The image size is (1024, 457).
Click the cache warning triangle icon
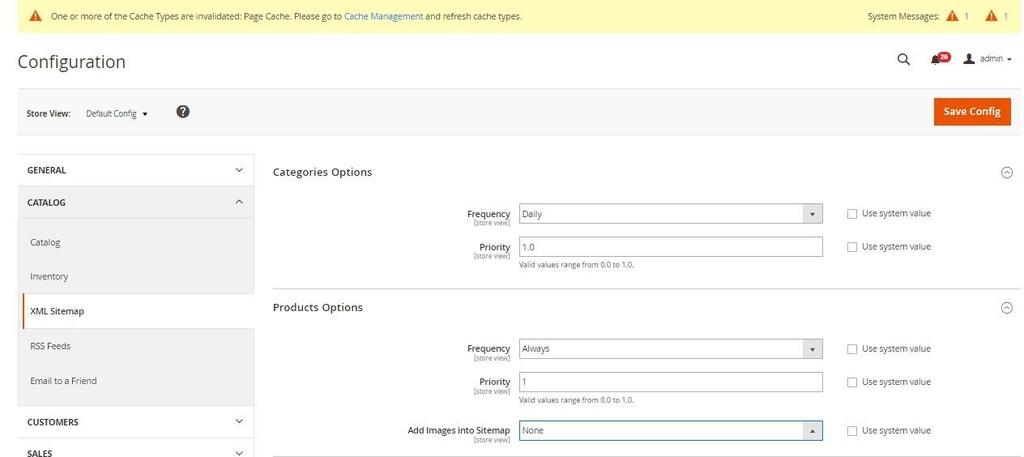click(36, 16)
